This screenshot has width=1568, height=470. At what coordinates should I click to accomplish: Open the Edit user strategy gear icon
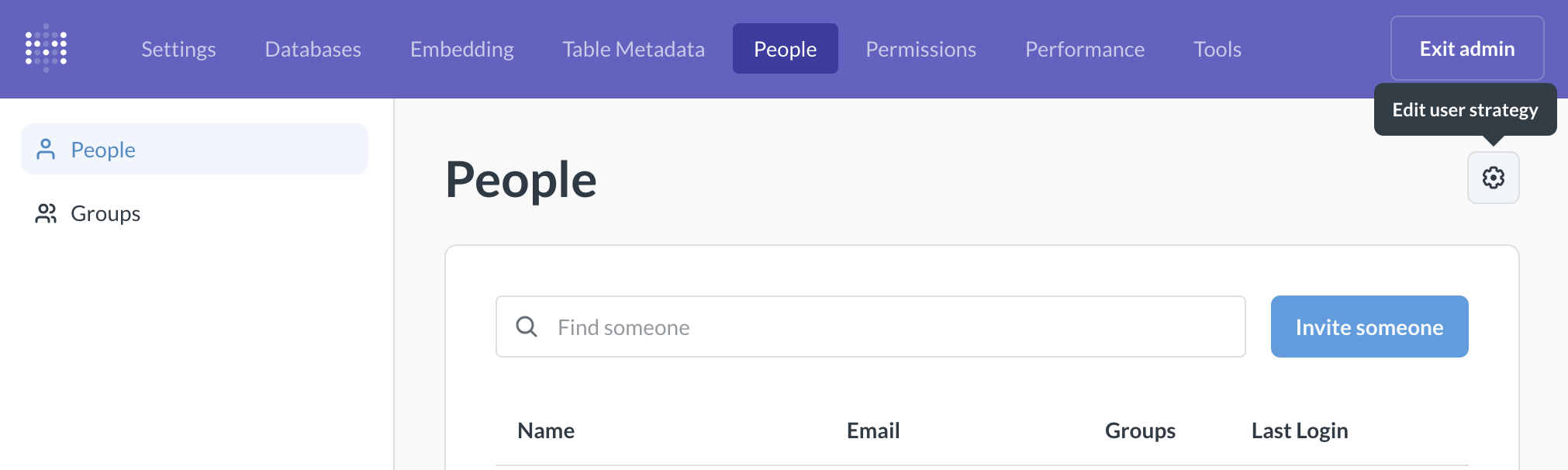click(x=1493, y=178)
